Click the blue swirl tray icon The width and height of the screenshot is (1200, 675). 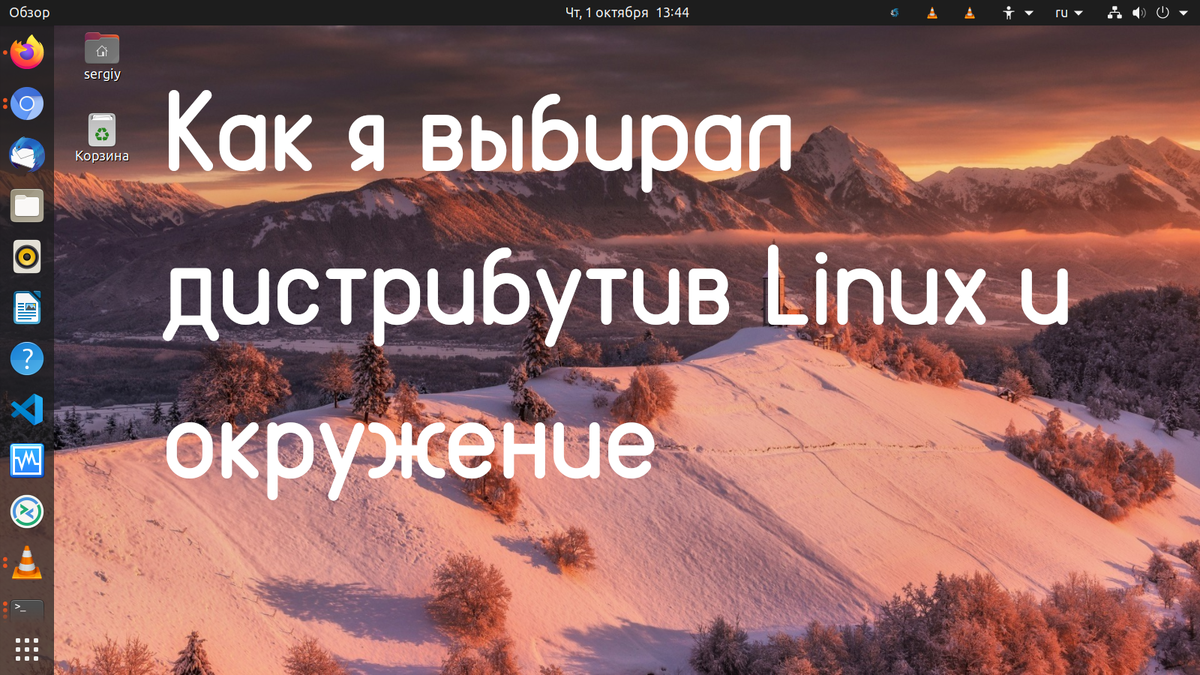[894, 13]
